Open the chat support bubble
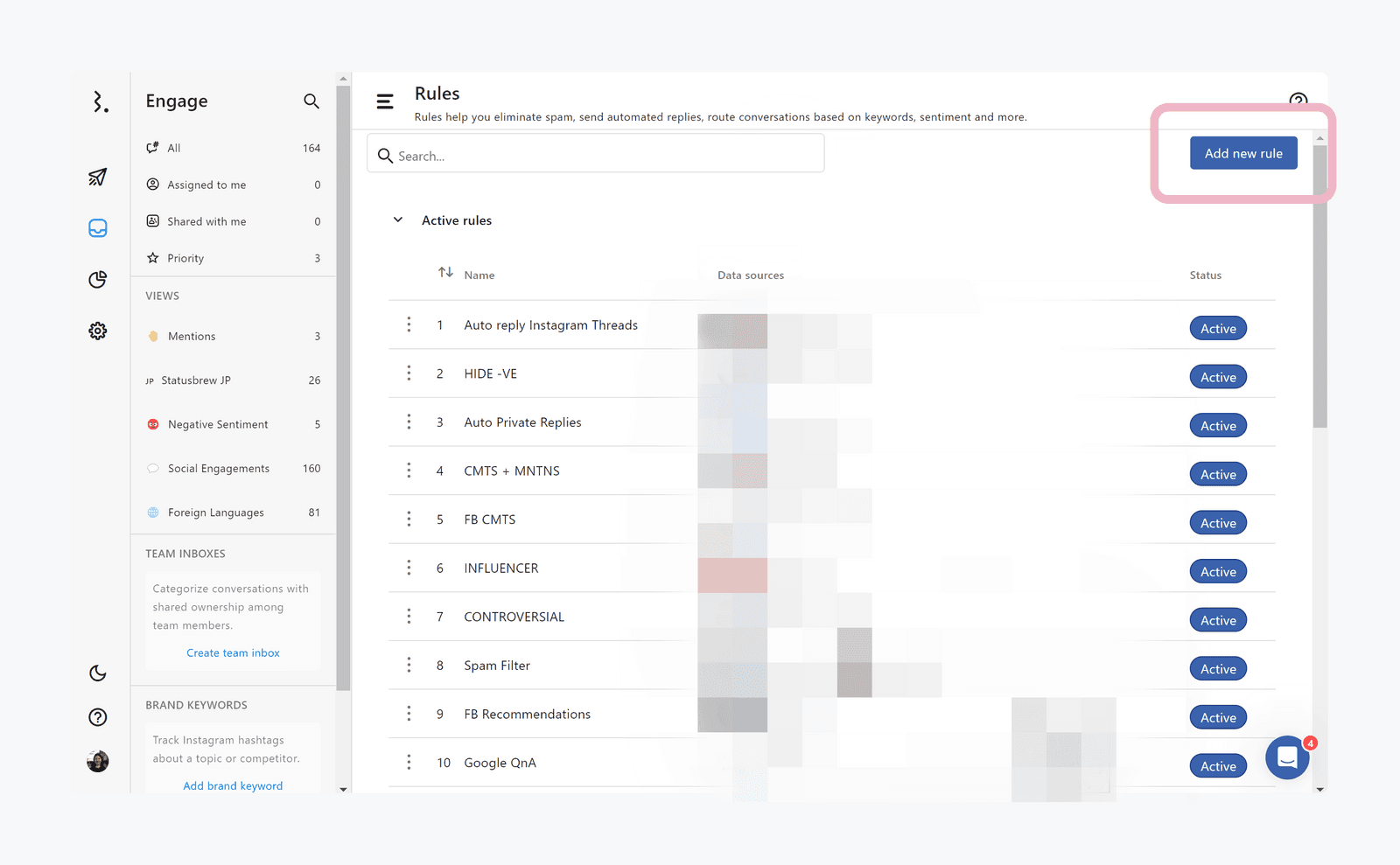 (1287, 757)
